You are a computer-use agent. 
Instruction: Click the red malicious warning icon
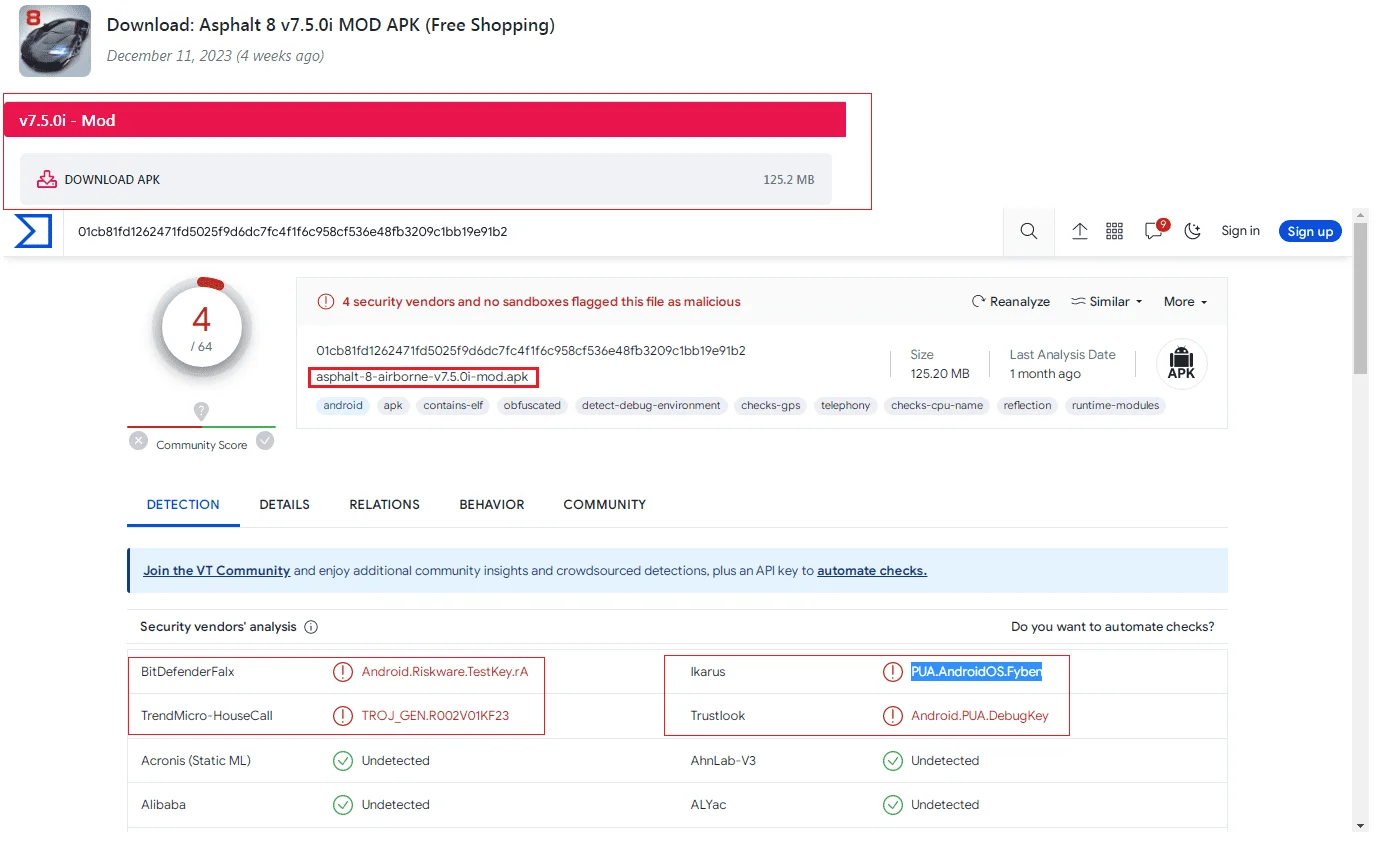pos(325,301)
